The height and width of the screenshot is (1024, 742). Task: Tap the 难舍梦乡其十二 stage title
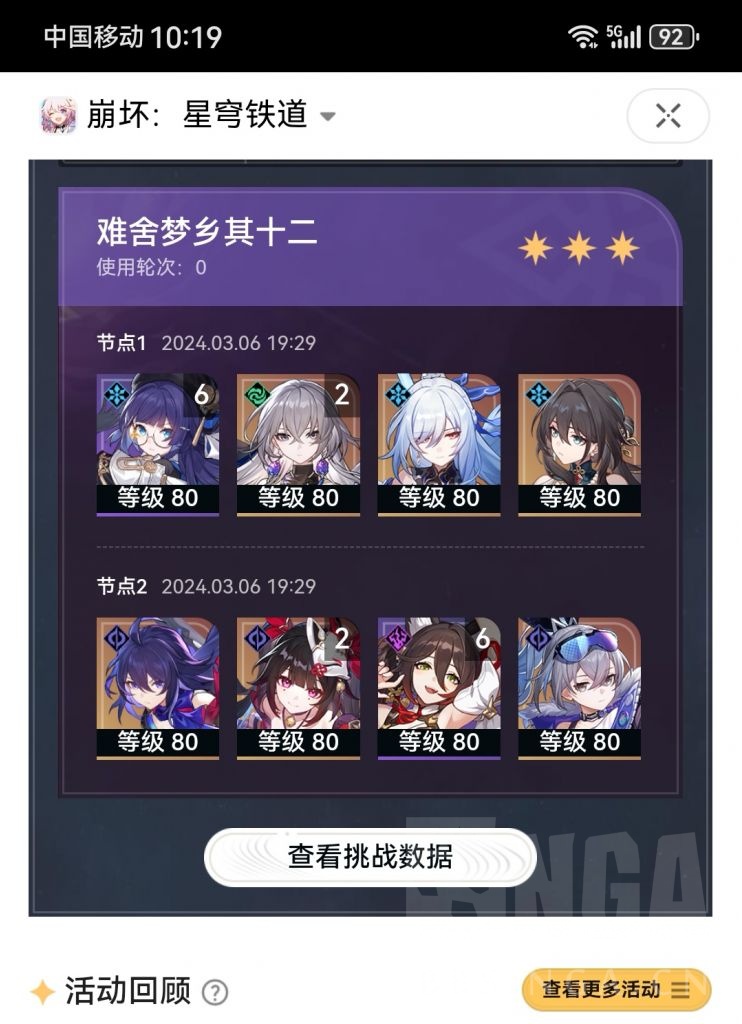click(207, 232)
